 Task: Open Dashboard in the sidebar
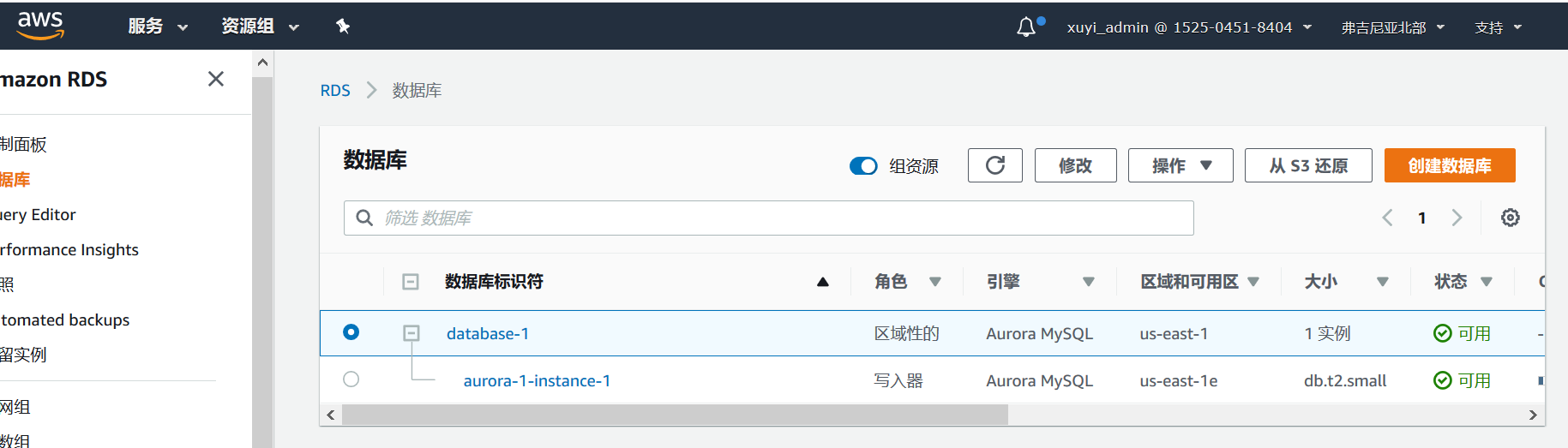click(x=23, y=144)
